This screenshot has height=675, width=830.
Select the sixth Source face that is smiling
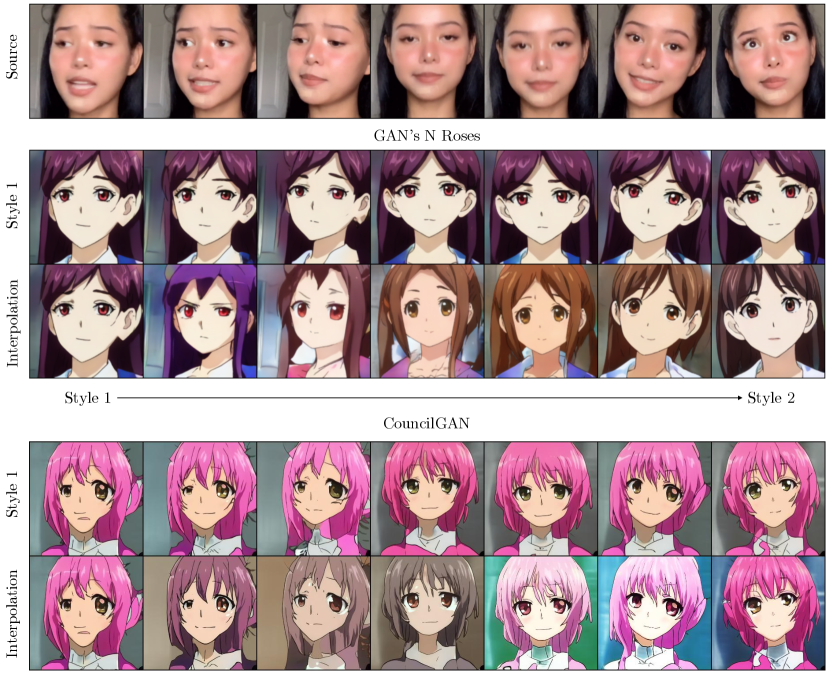point(654,61)
